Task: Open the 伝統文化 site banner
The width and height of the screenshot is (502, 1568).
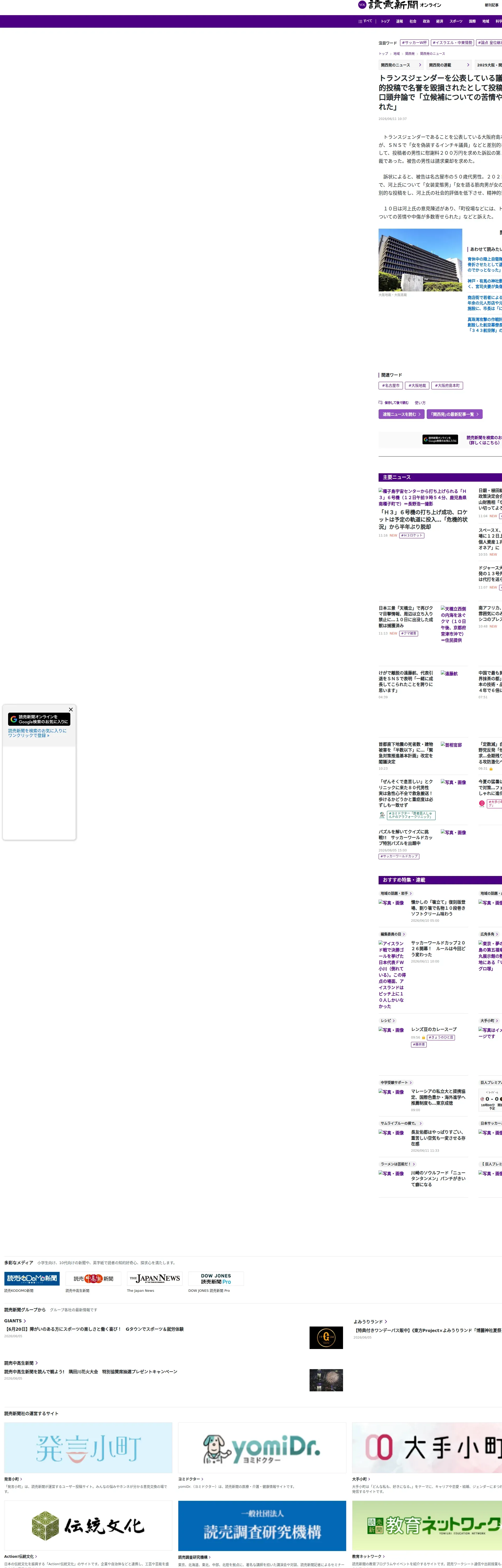Action: click(x=88, y=1525)
